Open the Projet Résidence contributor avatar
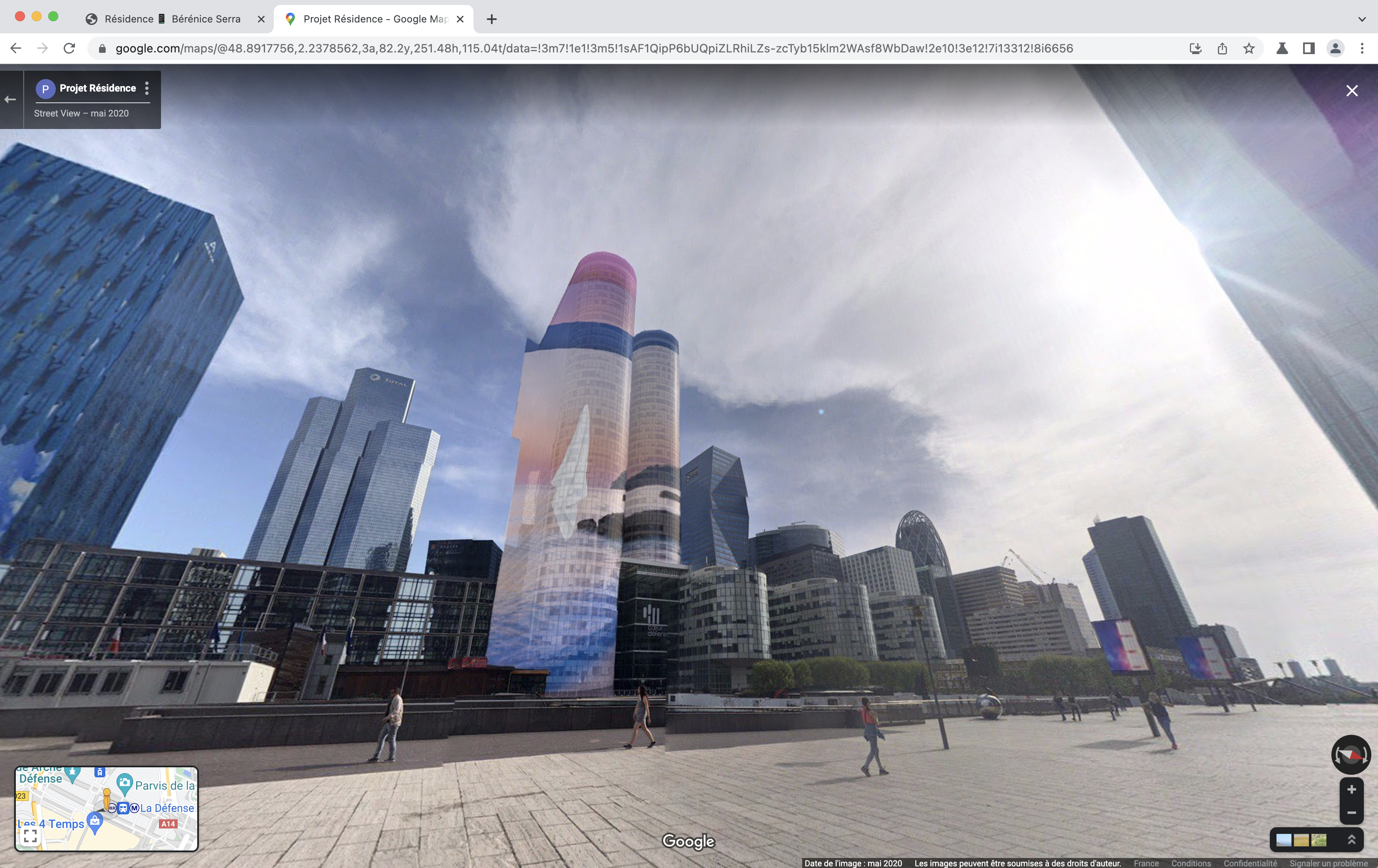 45,89
